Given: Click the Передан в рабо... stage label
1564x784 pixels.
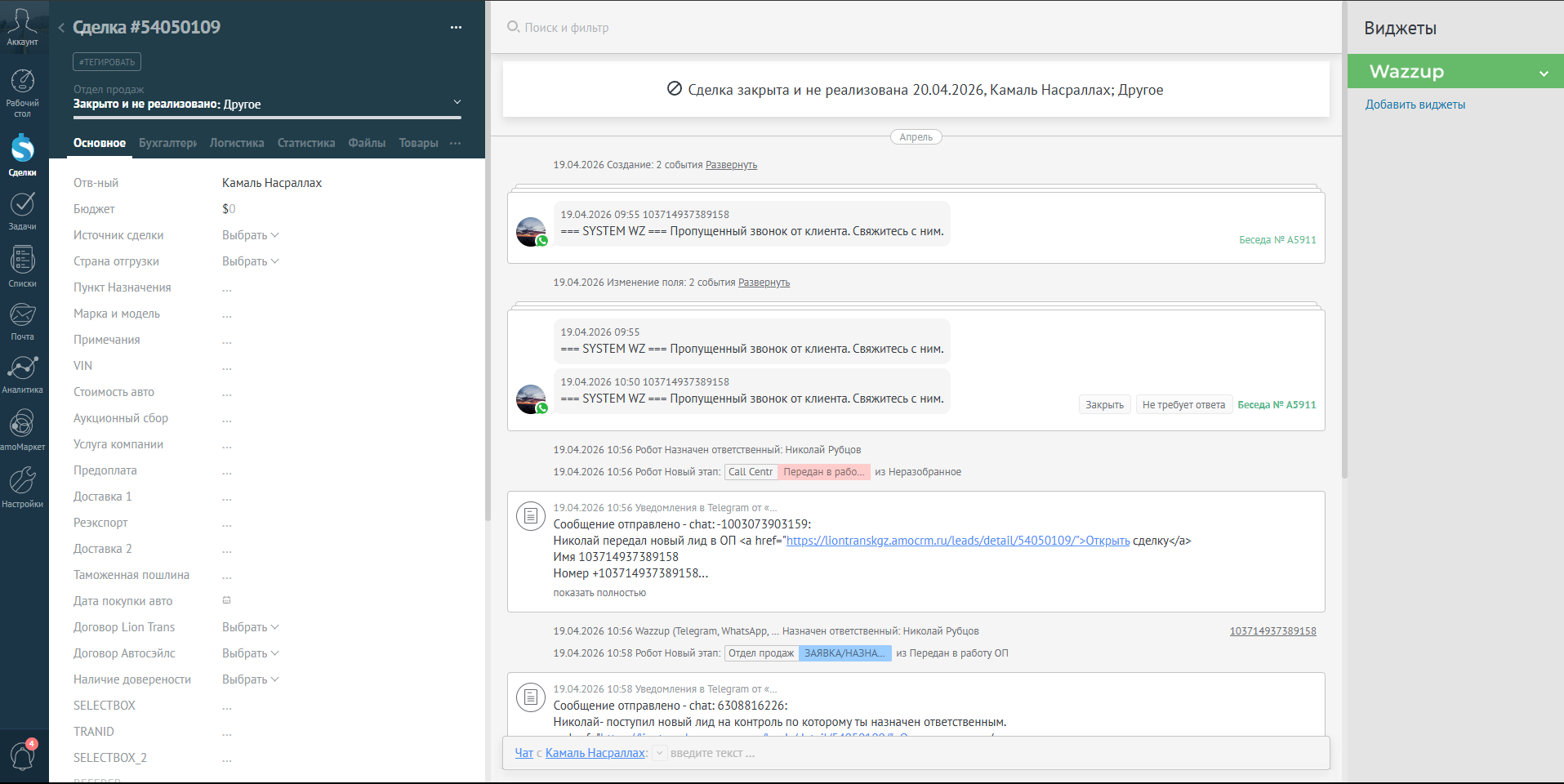Looking at the screenshot, I should (x=823, y=472).
